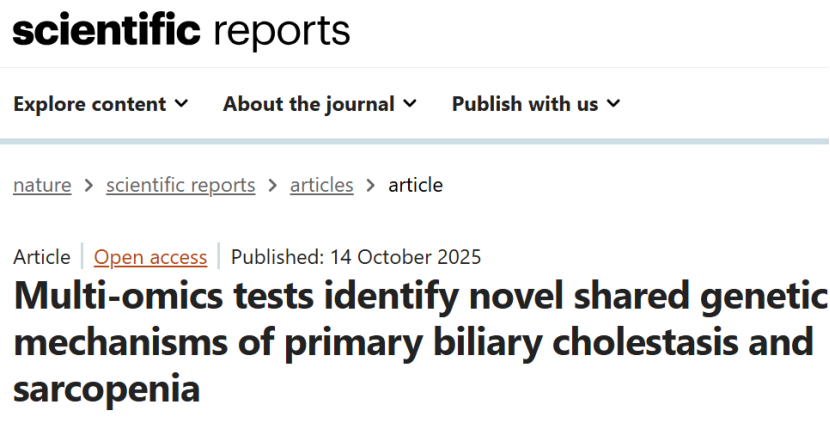This screenshot has width=830, height=423.
Task: Click 'Multi-omics' in the article title
Action: 108,297
